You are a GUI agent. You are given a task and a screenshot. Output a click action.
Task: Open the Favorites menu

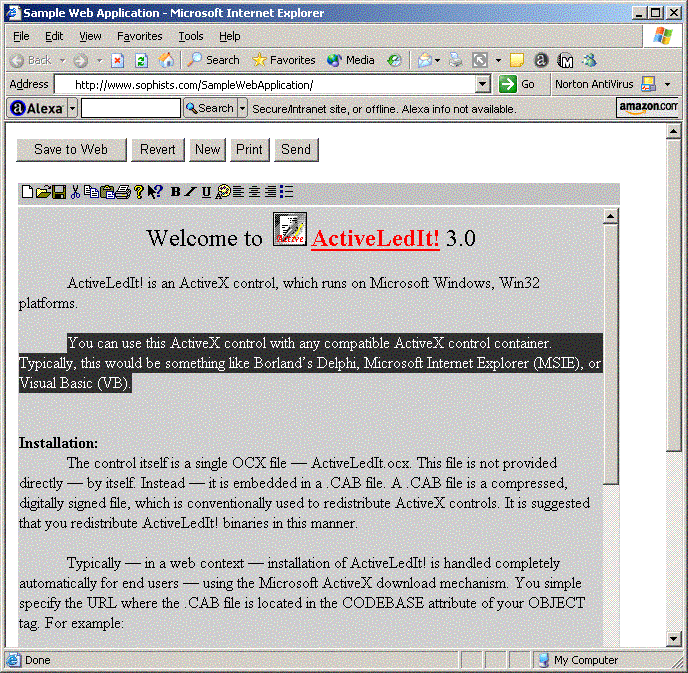coord(139,36)
